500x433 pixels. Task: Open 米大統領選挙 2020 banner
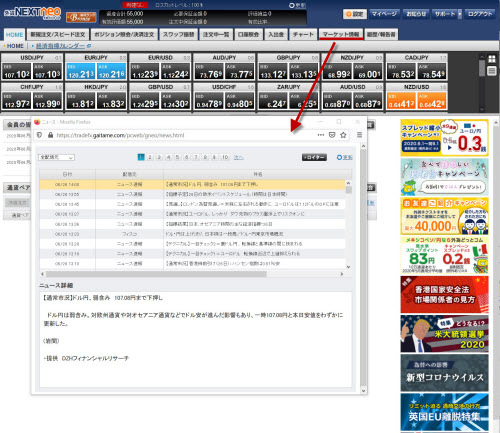pos(444,334)
